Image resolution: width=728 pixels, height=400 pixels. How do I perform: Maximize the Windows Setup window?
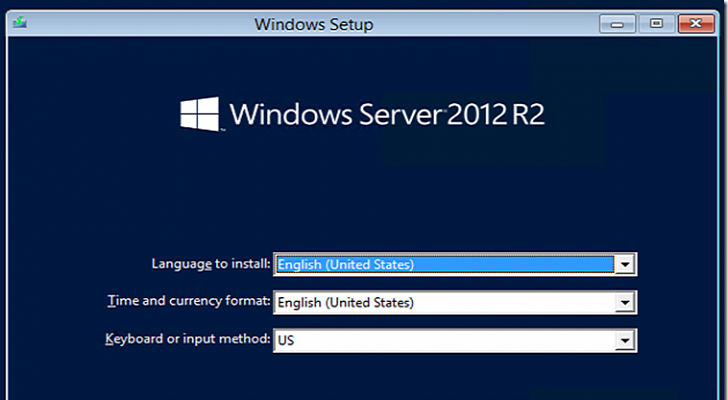(655, 23)
